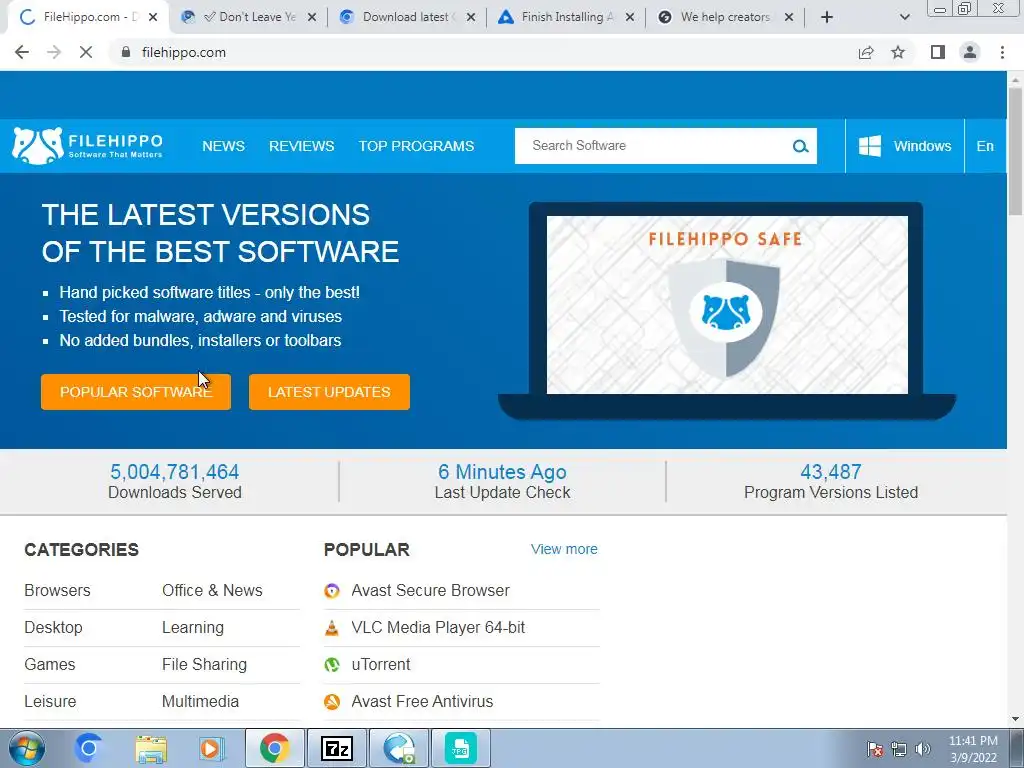This screenshot has height=768, width=1024.
Task: Open the File Sharing category
Action: [x=204, y=664]
